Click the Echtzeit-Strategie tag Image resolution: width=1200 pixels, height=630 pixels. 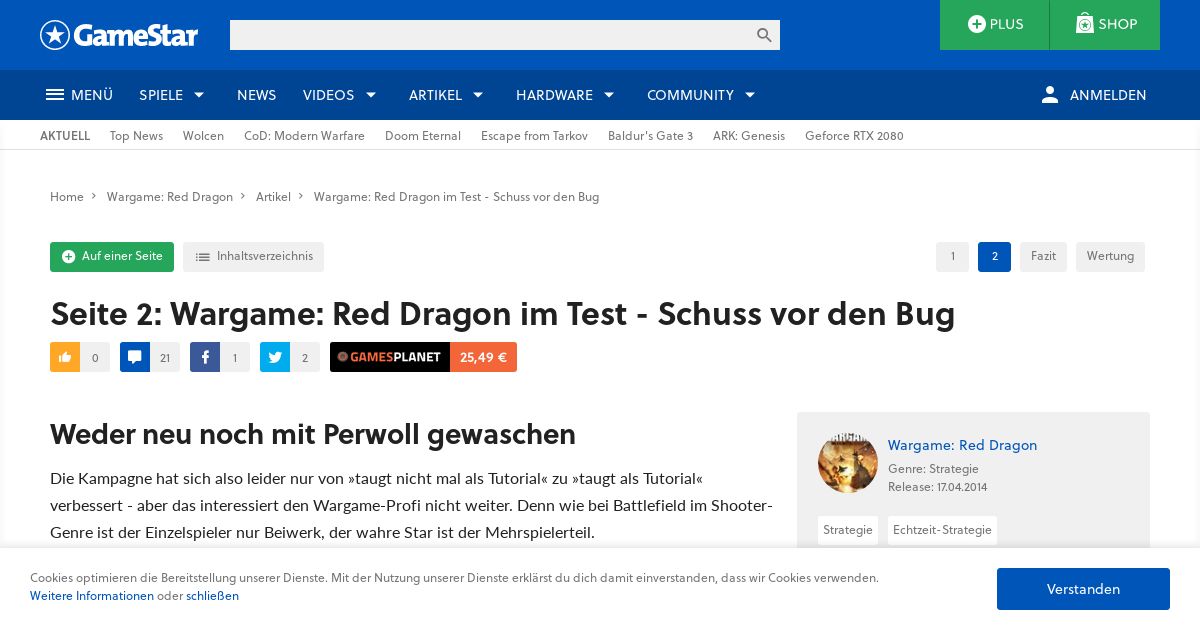pos(942,530)
